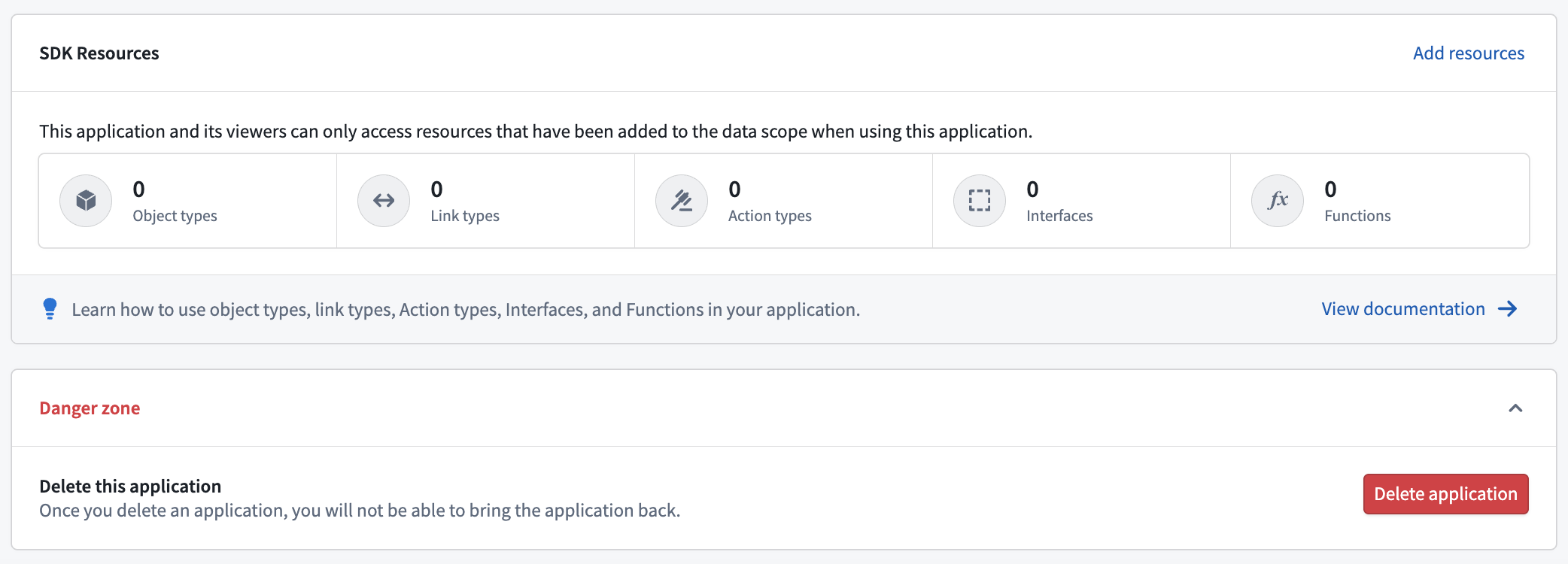This screenshot has width=1568, height=564.
Task: Select the Functions label
Action: (1357, 216)
